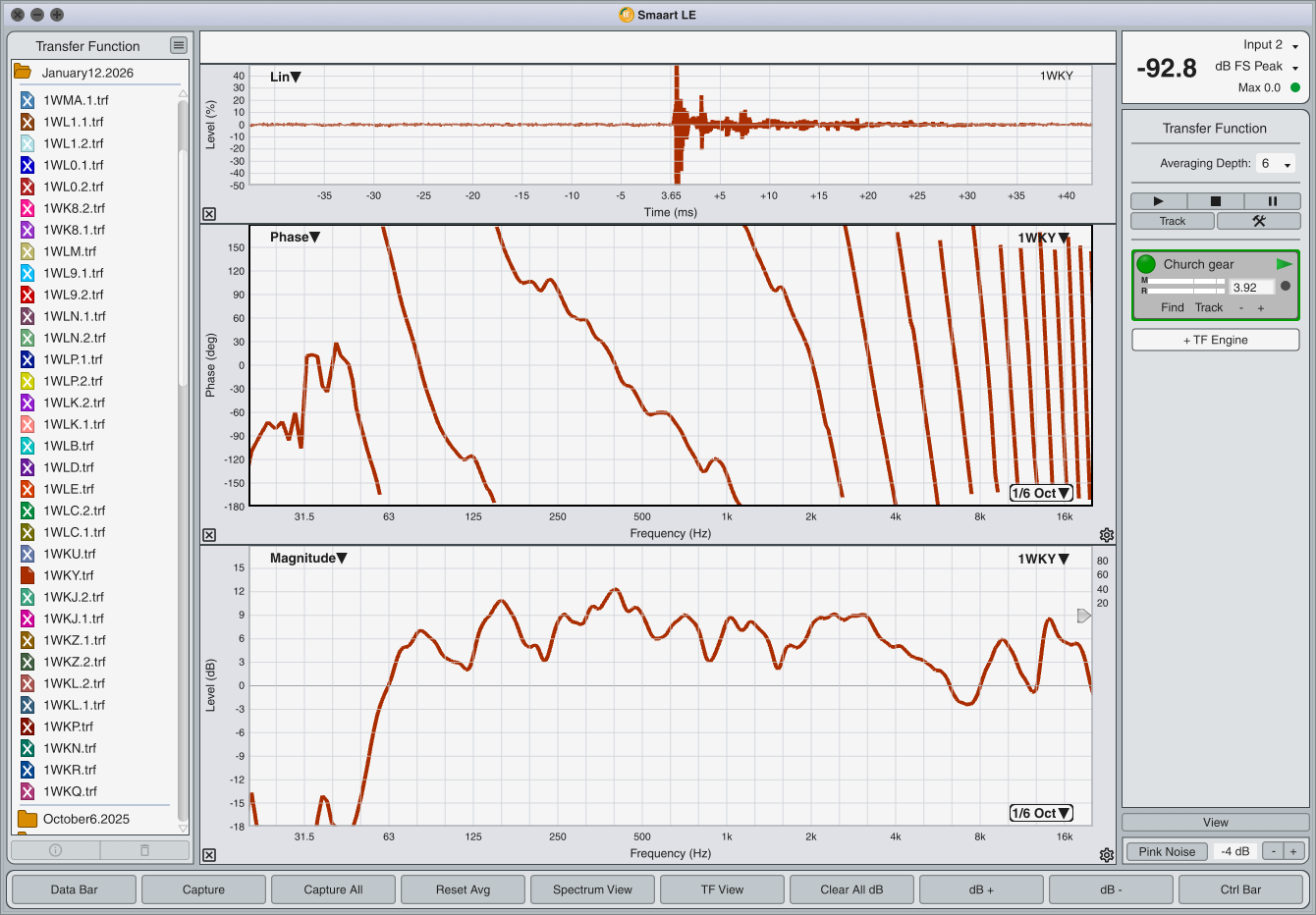
Task: Add a new TF Engine
Action: point(1215,340)
